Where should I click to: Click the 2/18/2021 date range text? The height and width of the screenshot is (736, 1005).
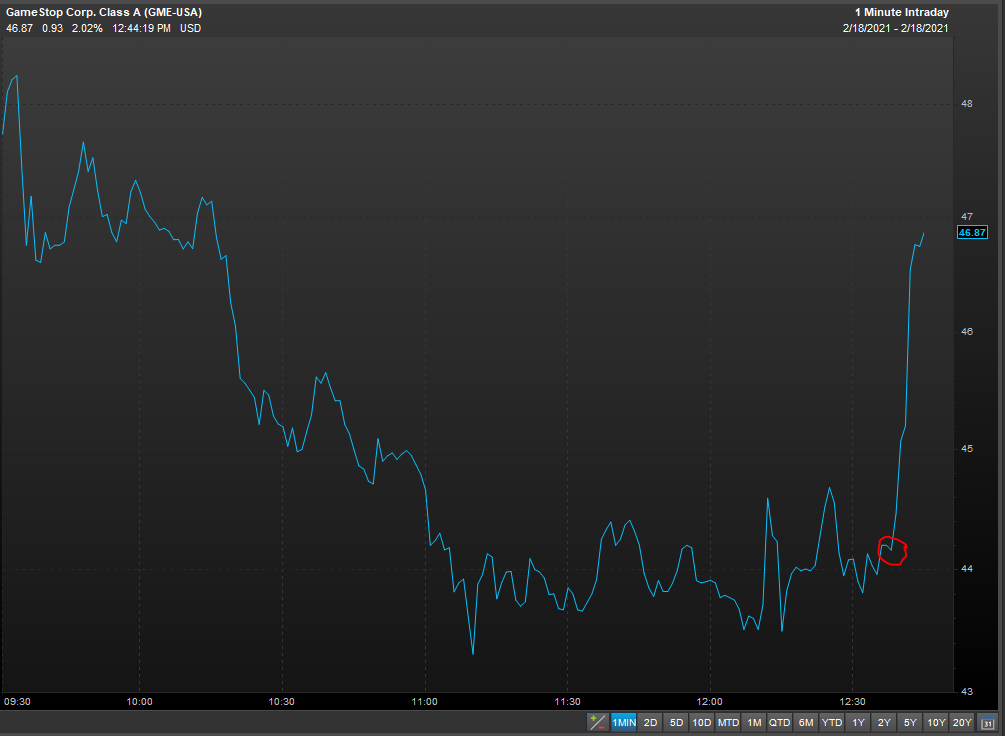[895, 28]
